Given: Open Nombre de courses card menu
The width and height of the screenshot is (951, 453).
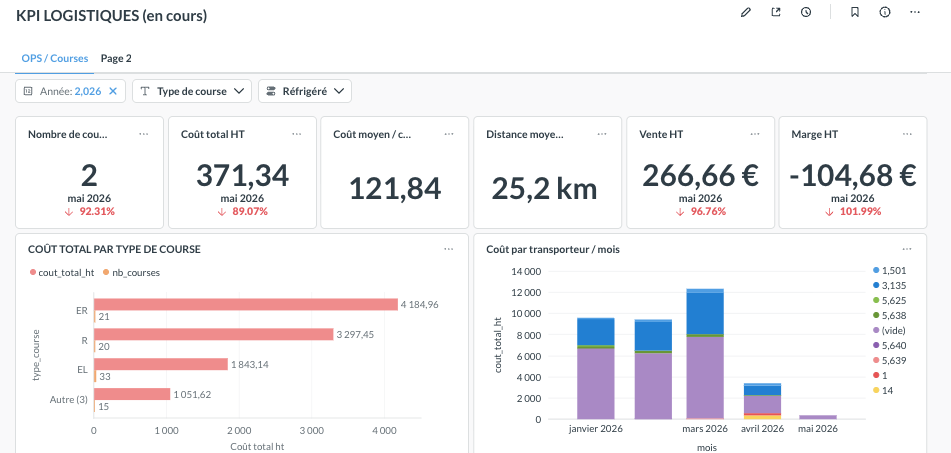Looking at the screenshot, I should [x=144, y=134].
